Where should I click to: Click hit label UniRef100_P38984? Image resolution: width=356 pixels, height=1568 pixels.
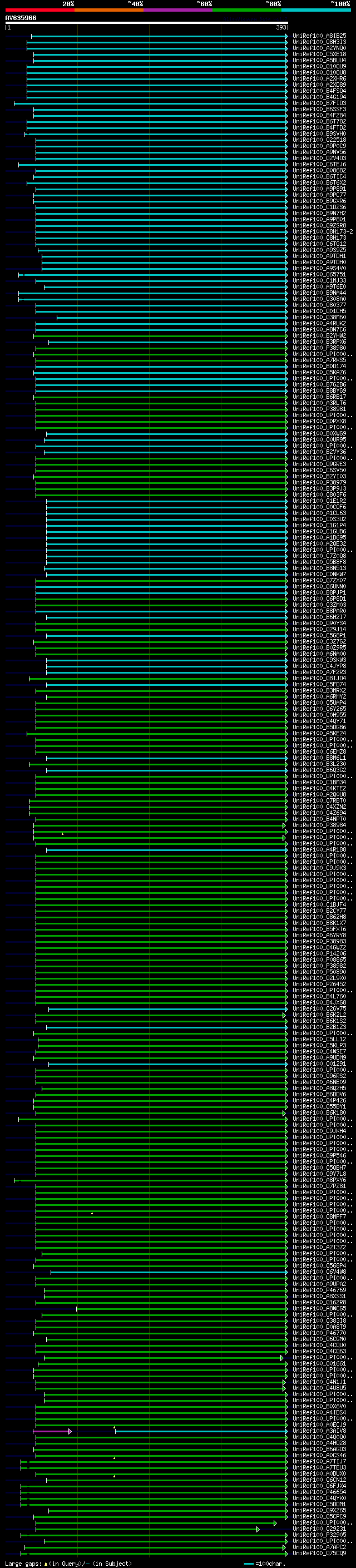(x=319, y=825)
